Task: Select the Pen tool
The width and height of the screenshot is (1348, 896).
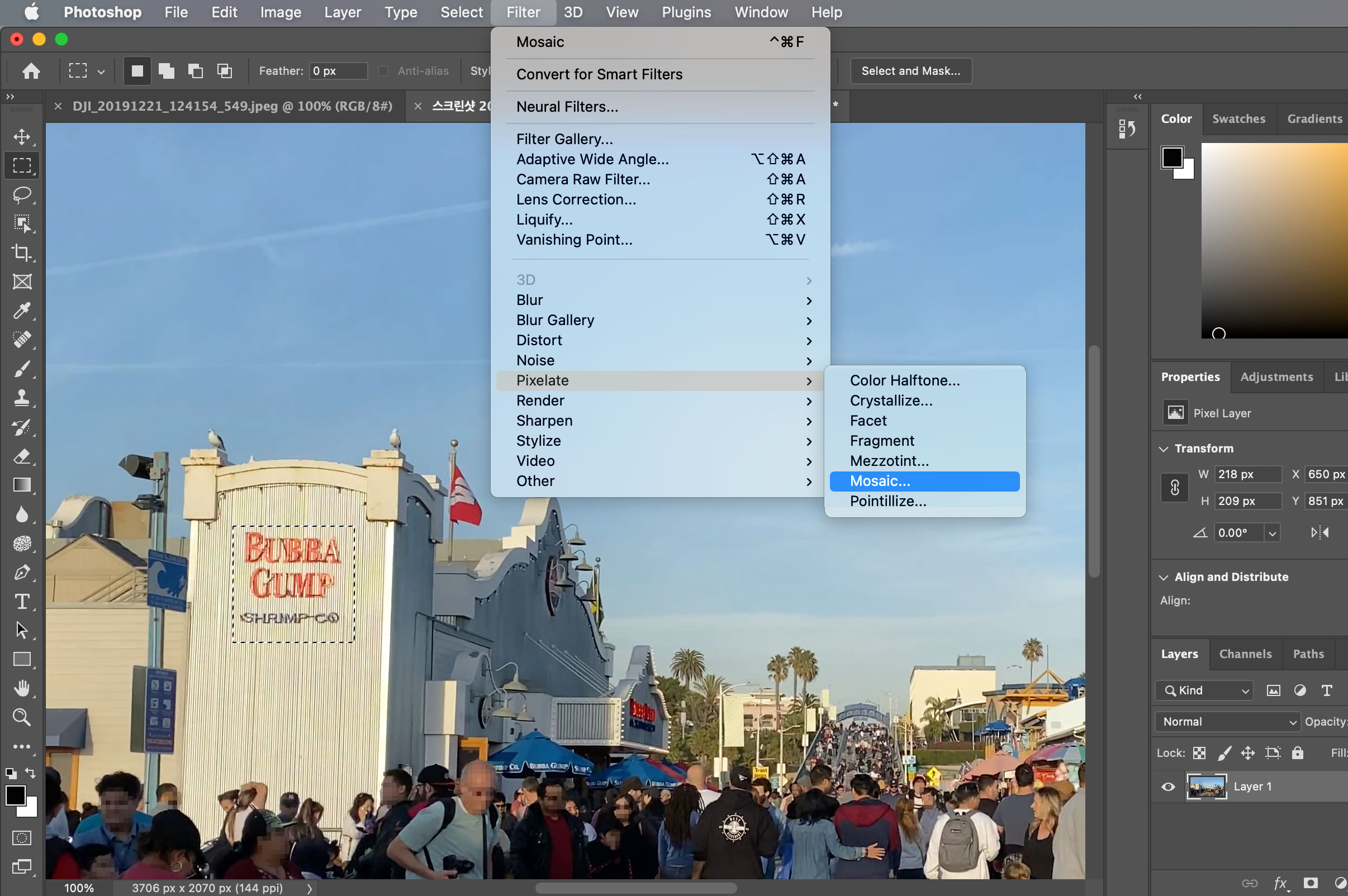Action: (x=22, y=572)
